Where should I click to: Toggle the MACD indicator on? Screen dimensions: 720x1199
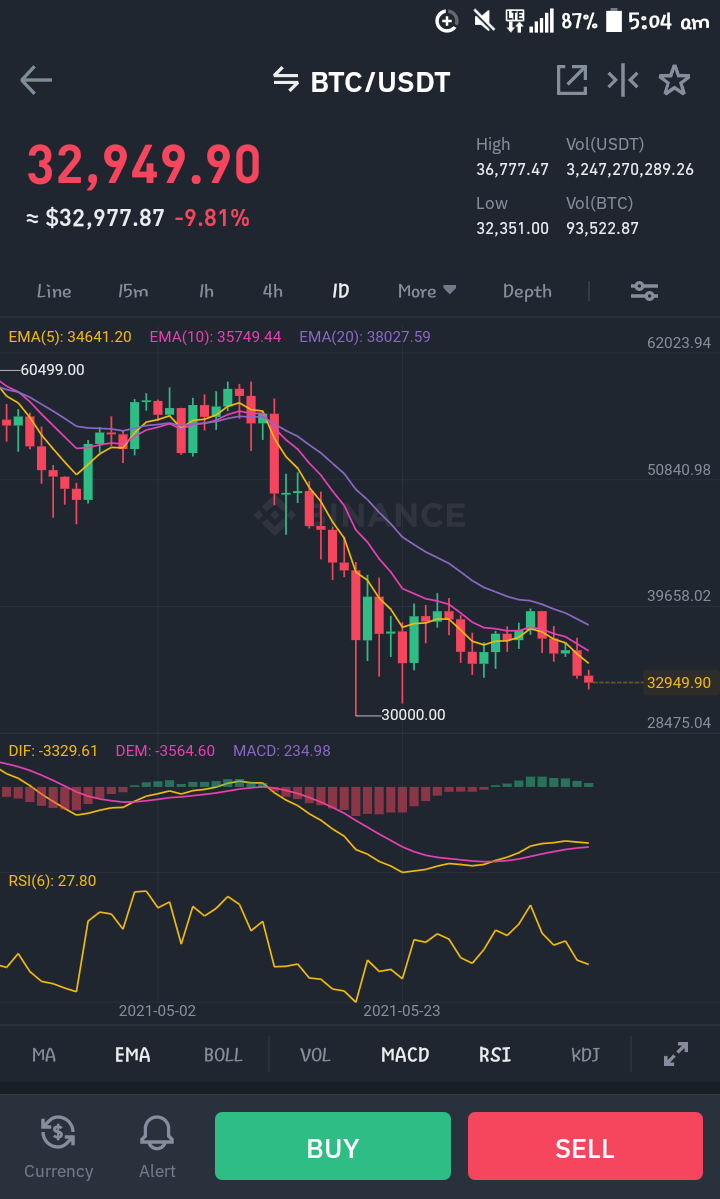coord(405,1055)
